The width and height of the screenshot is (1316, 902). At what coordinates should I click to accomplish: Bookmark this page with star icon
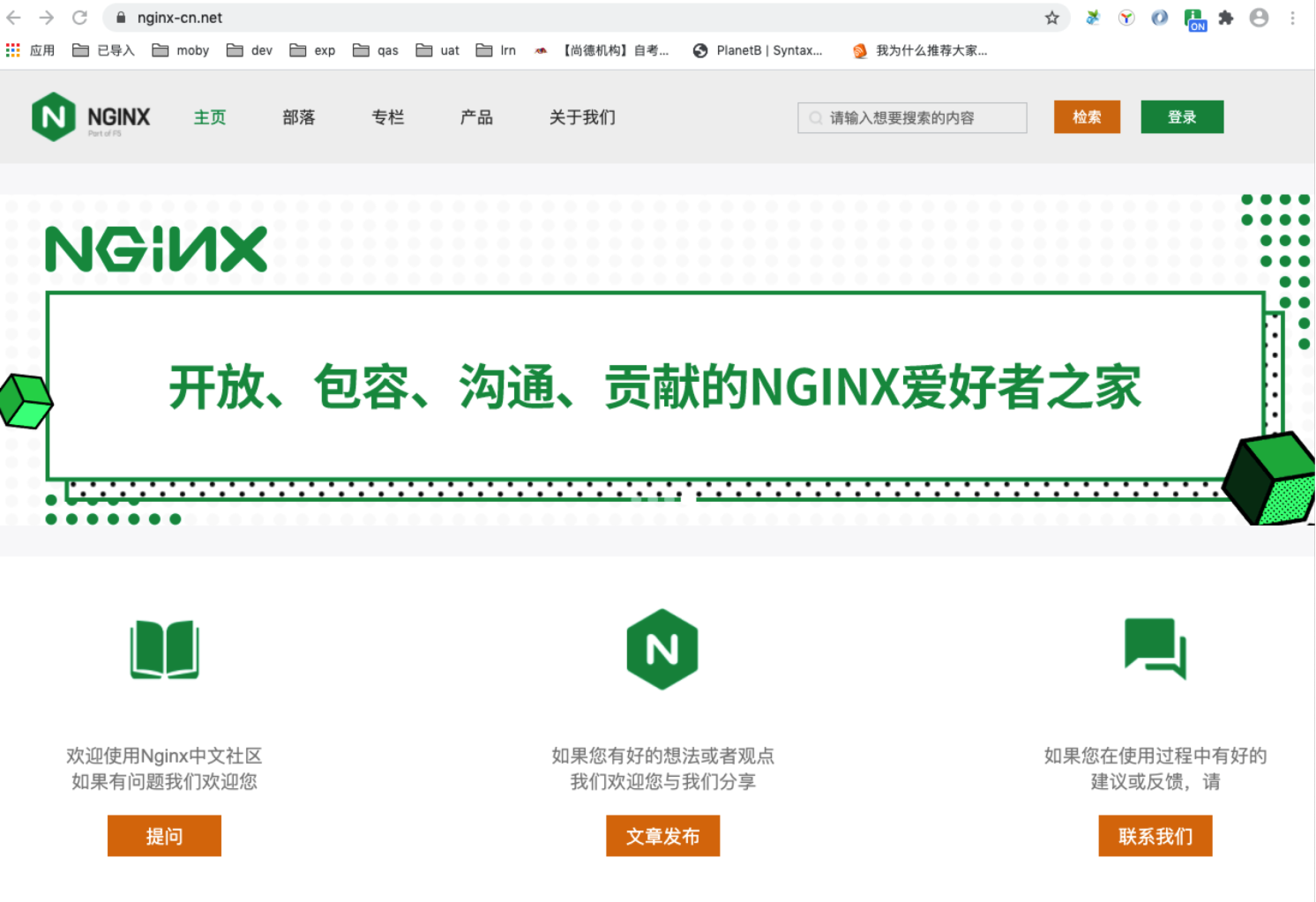click(1052, 18)
